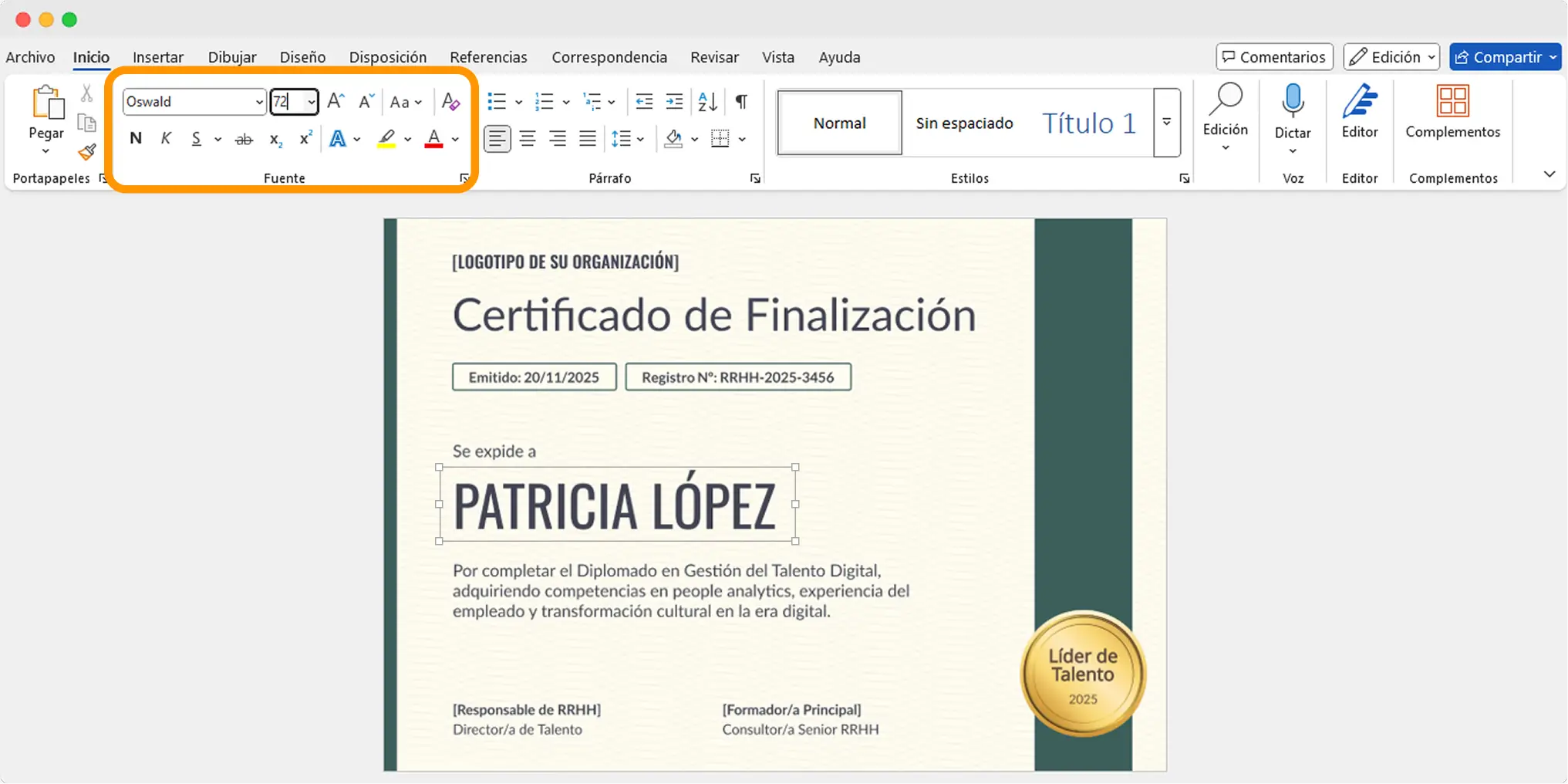
Task: Switch to the Dibujar tab
Action: (x=232, y=57)
